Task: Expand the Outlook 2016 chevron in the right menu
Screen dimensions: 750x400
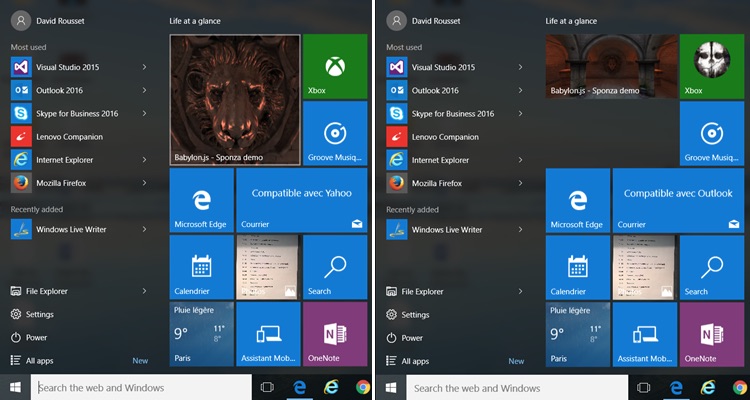Action: click(521, 90)
